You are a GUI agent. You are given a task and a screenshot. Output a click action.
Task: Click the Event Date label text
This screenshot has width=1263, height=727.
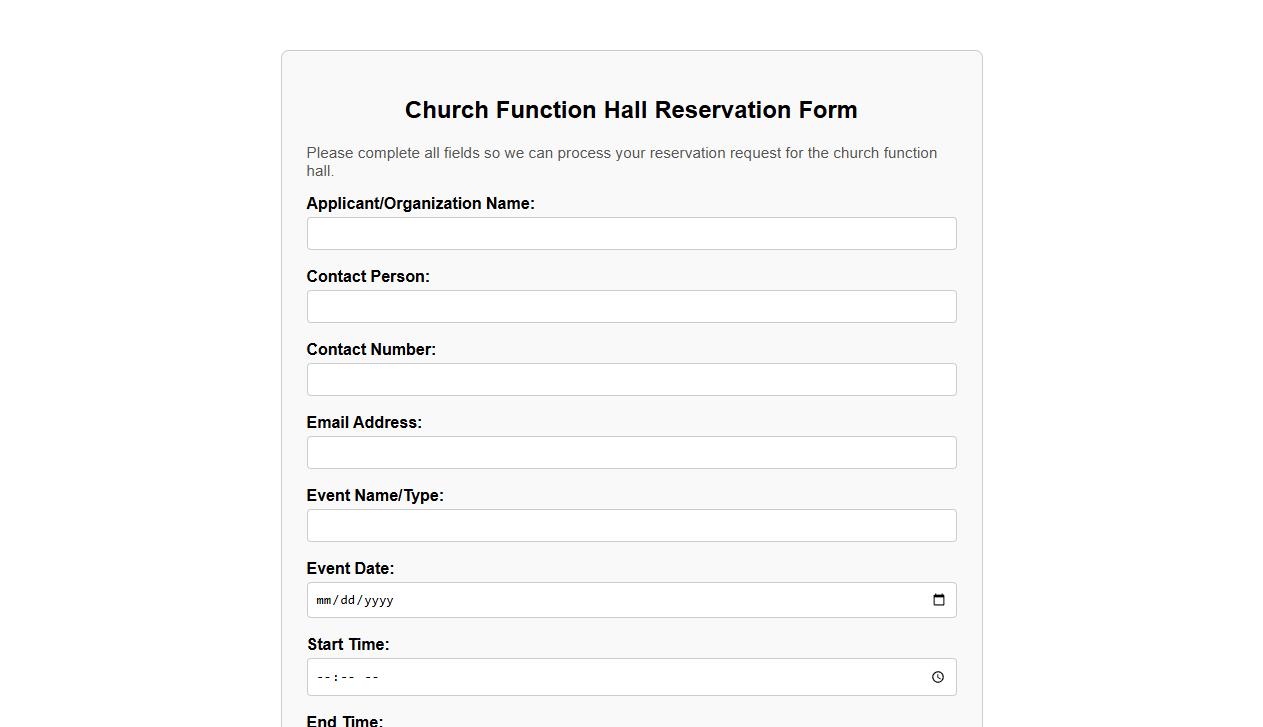tap(350, 568)
